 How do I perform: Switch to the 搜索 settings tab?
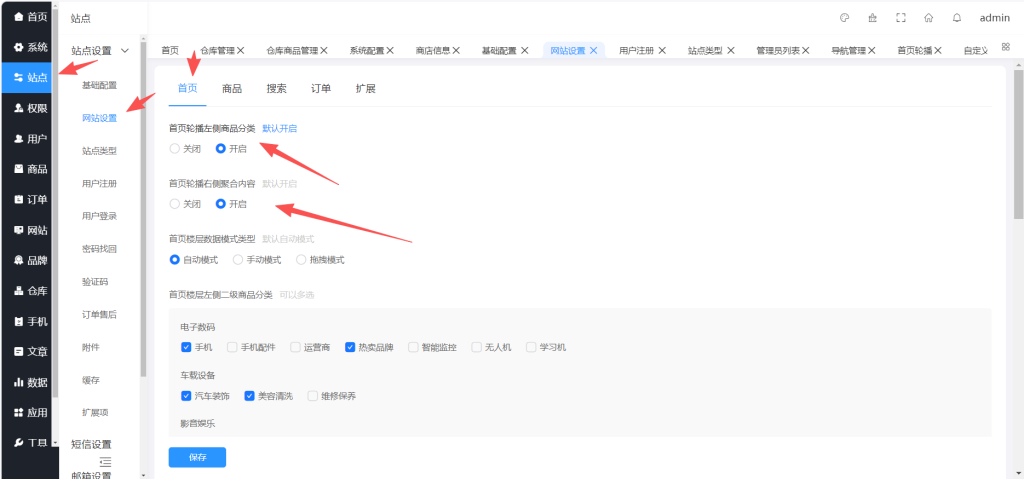click(x=276, y=89)
